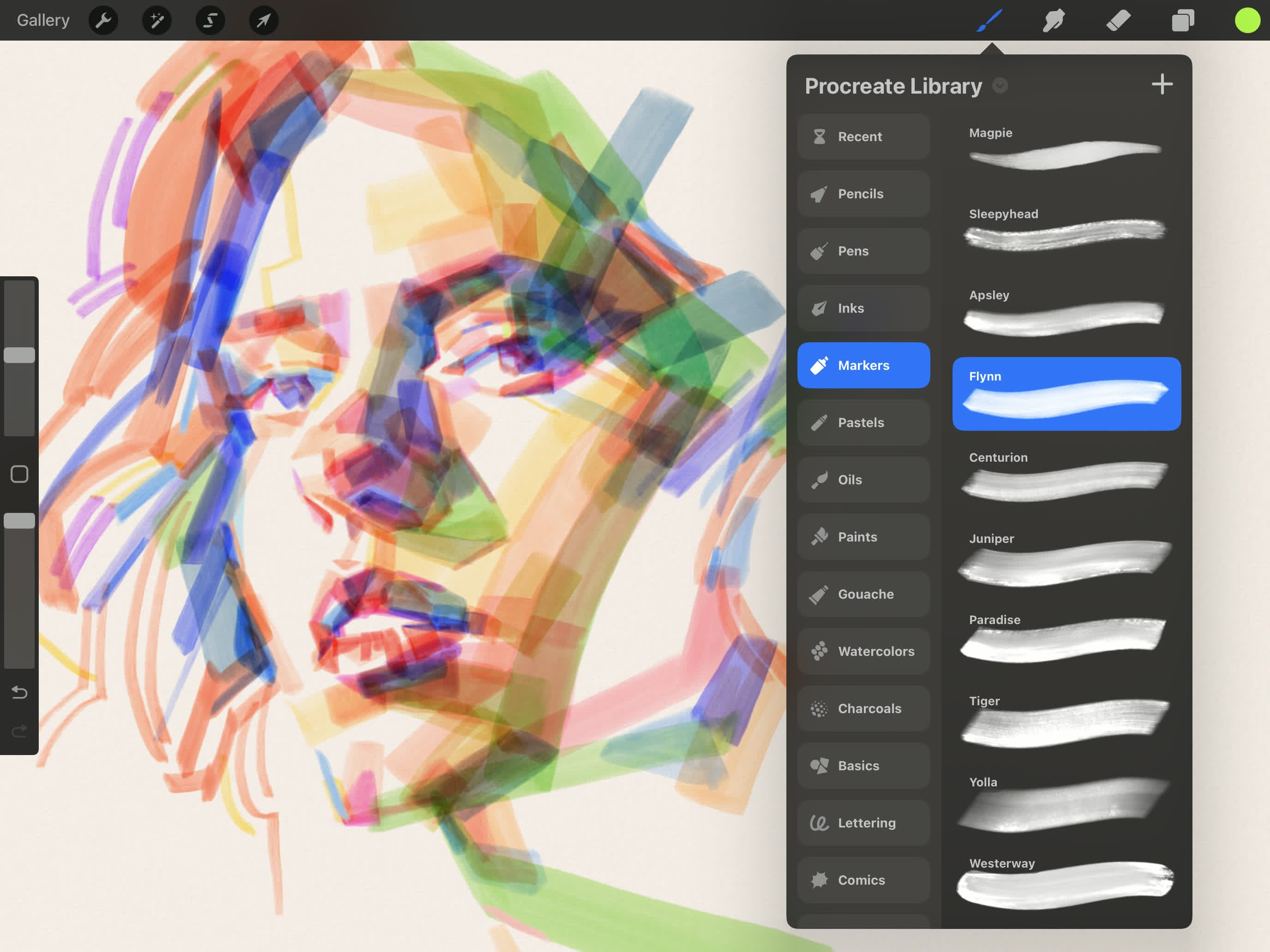This screenshot has width=1270, height=952.
Task: Open the Watercolors brush set
Action: (x=863, y=651)
